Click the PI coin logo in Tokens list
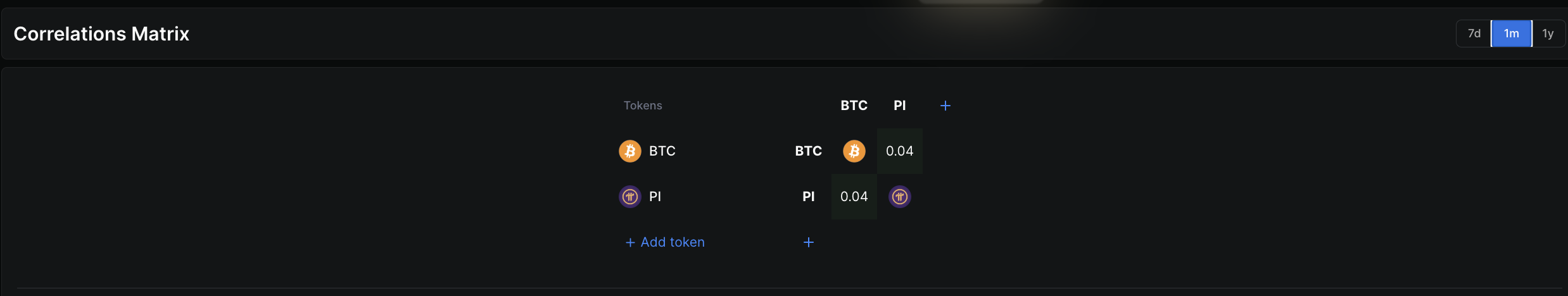Screen dimensions: 1568x296 click(x=629, y=197)
